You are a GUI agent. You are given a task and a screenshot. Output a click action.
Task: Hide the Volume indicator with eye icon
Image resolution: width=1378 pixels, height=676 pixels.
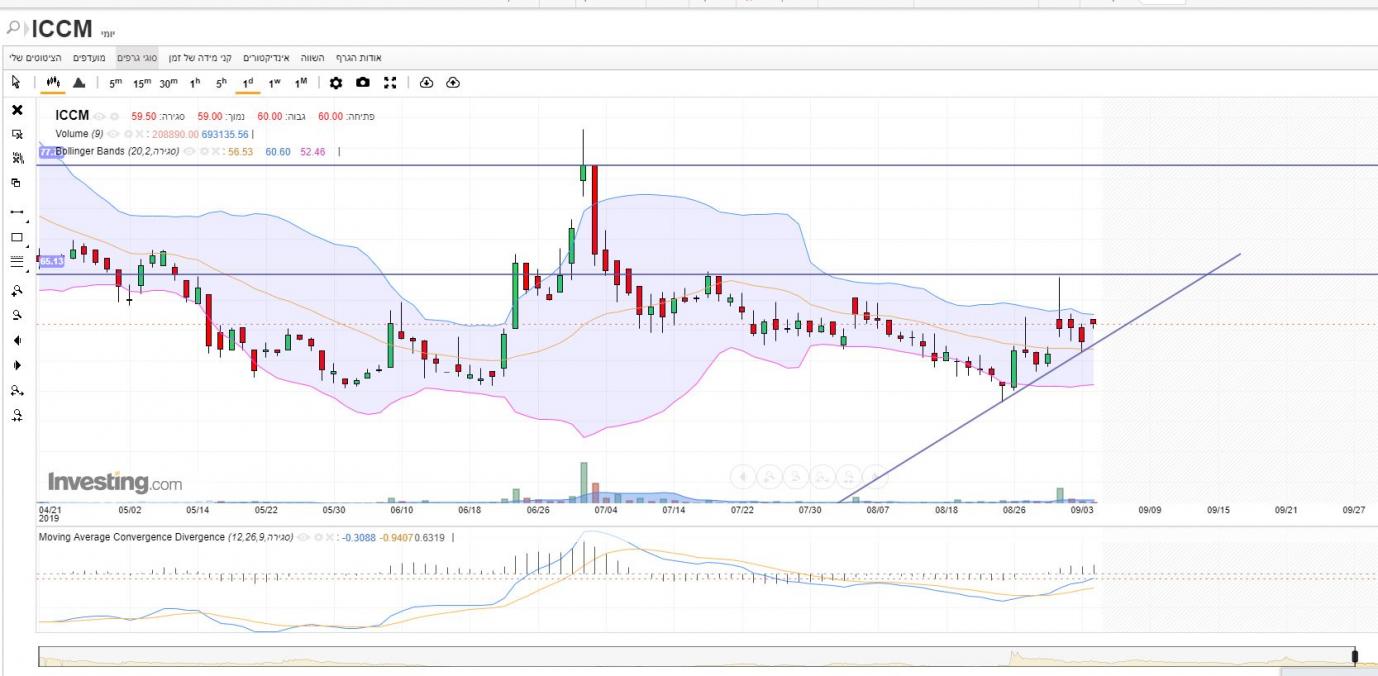click(x=113, y=134)
